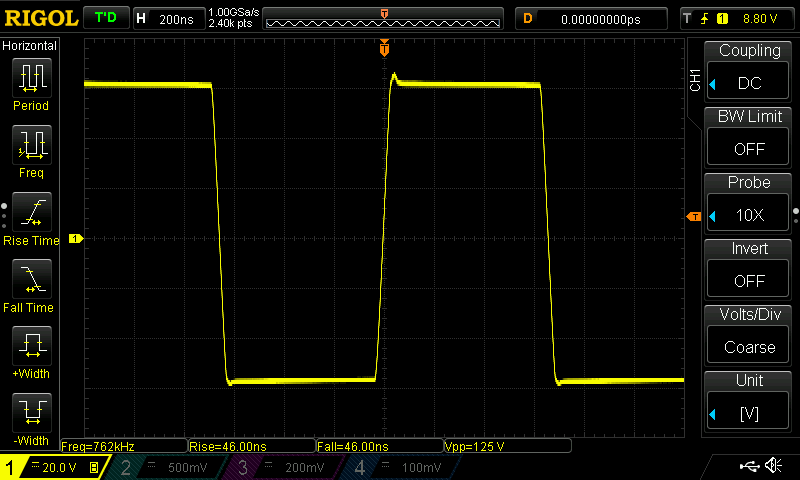Select the -Width measurement icon
800x480 pixels.
point(32,413)
